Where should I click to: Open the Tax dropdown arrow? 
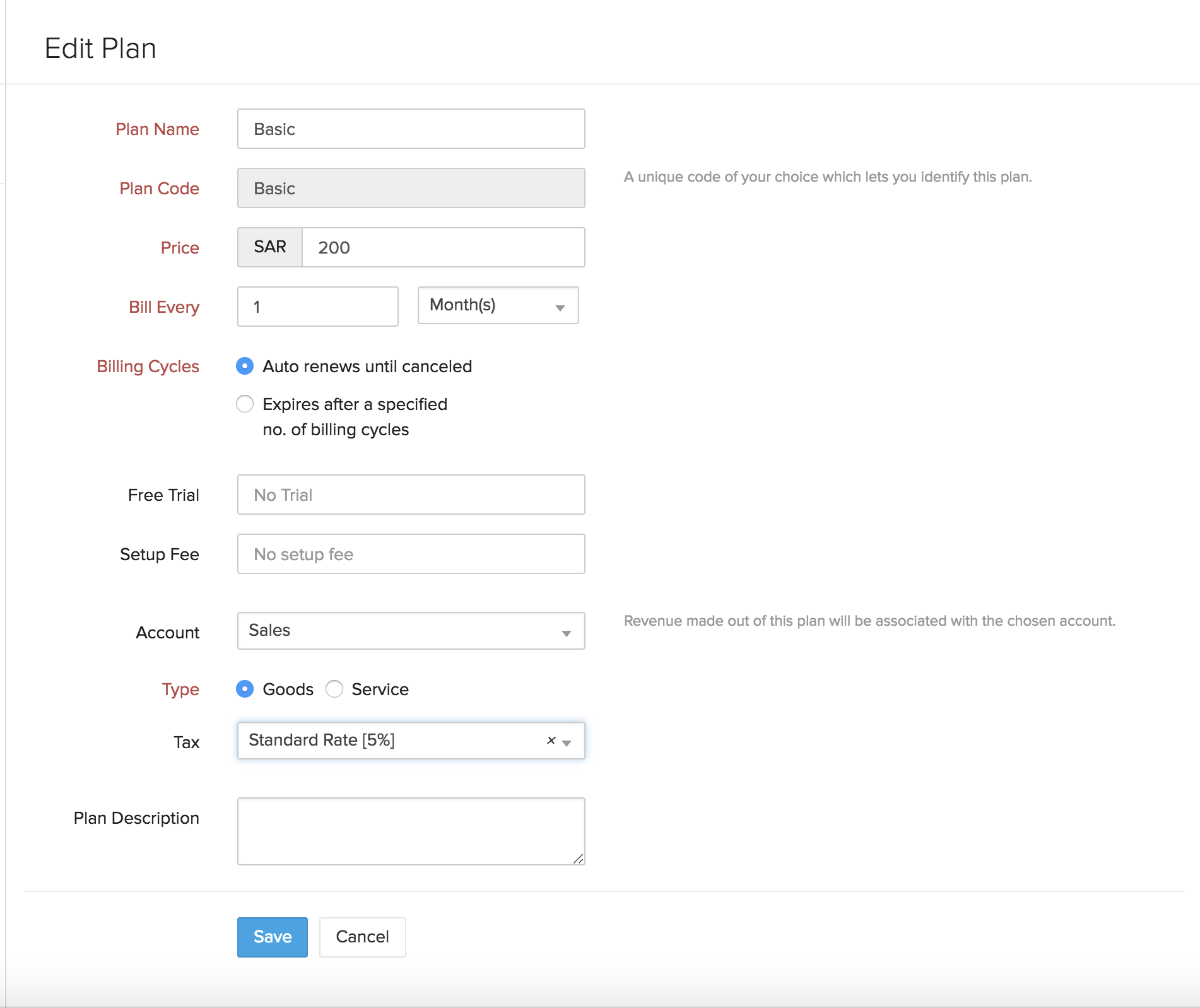[x=567, y=742]
